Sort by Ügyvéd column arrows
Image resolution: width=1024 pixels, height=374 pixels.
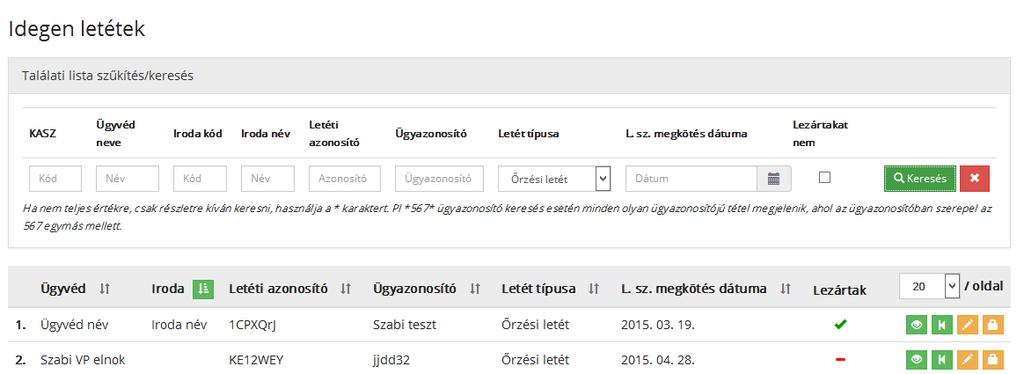104,289
